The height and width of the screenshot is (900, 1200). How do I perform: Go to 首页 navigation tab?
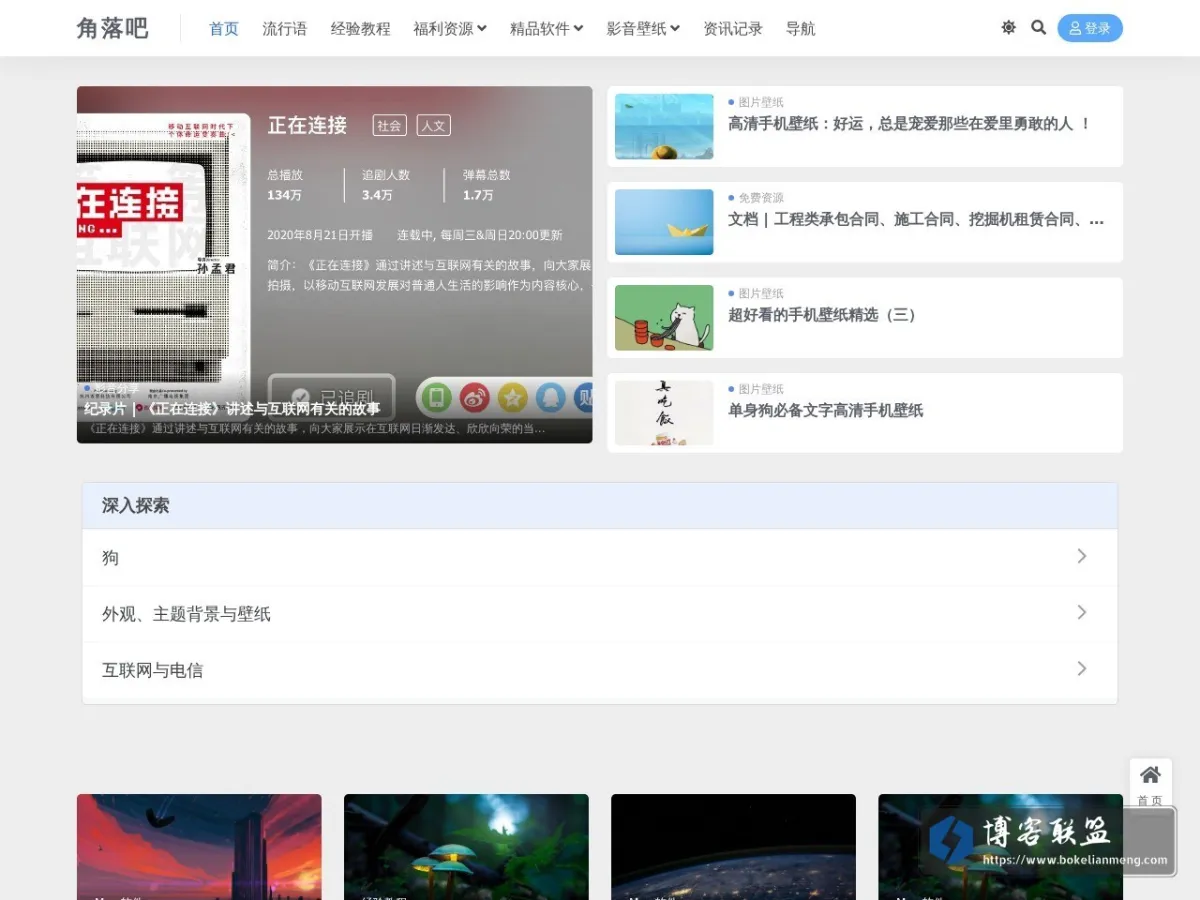pos(224,28)
